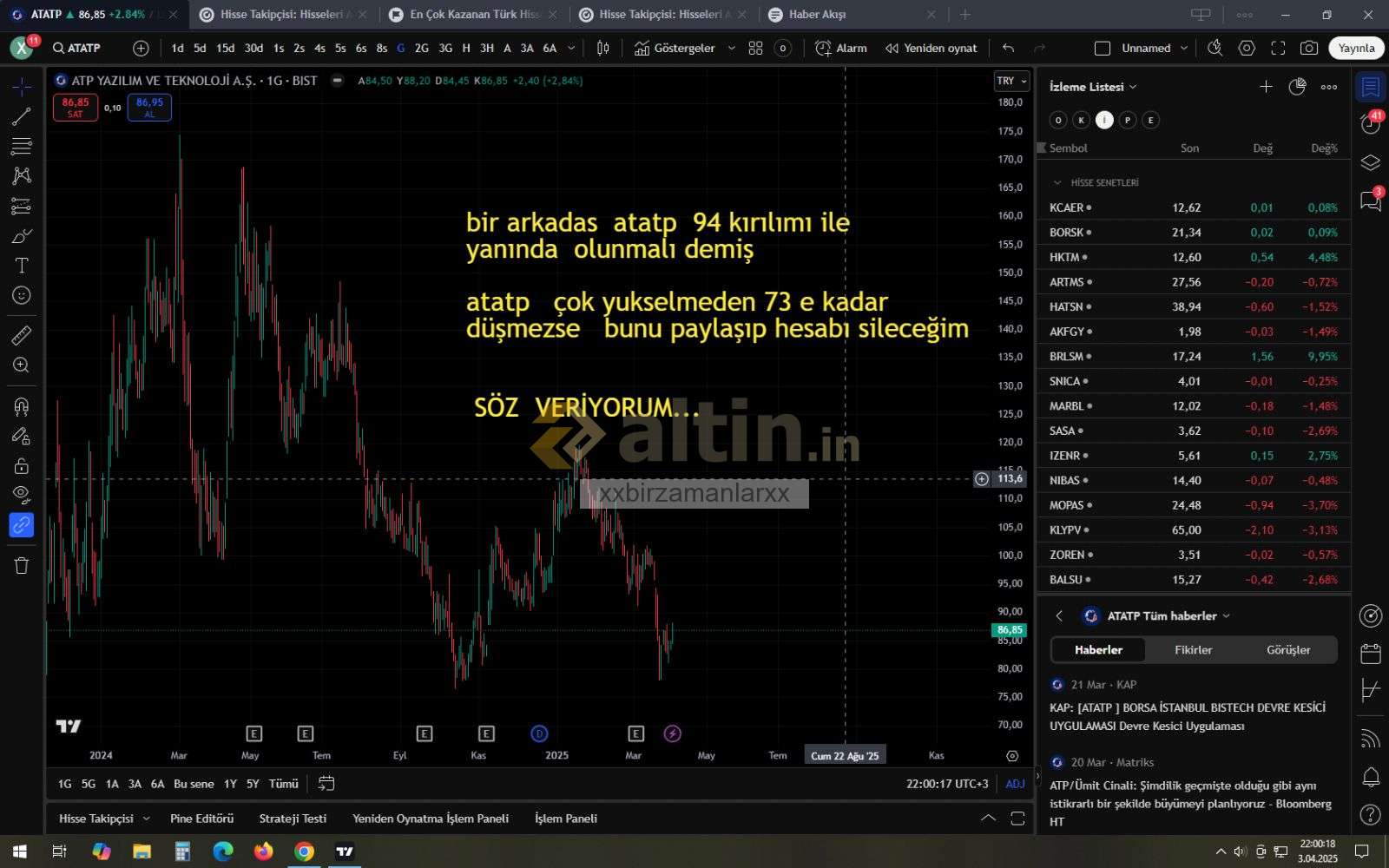Expand the Hisse Takipçisi panel dropdown
Screen dimensions: 1389x868
coord(146,819)
